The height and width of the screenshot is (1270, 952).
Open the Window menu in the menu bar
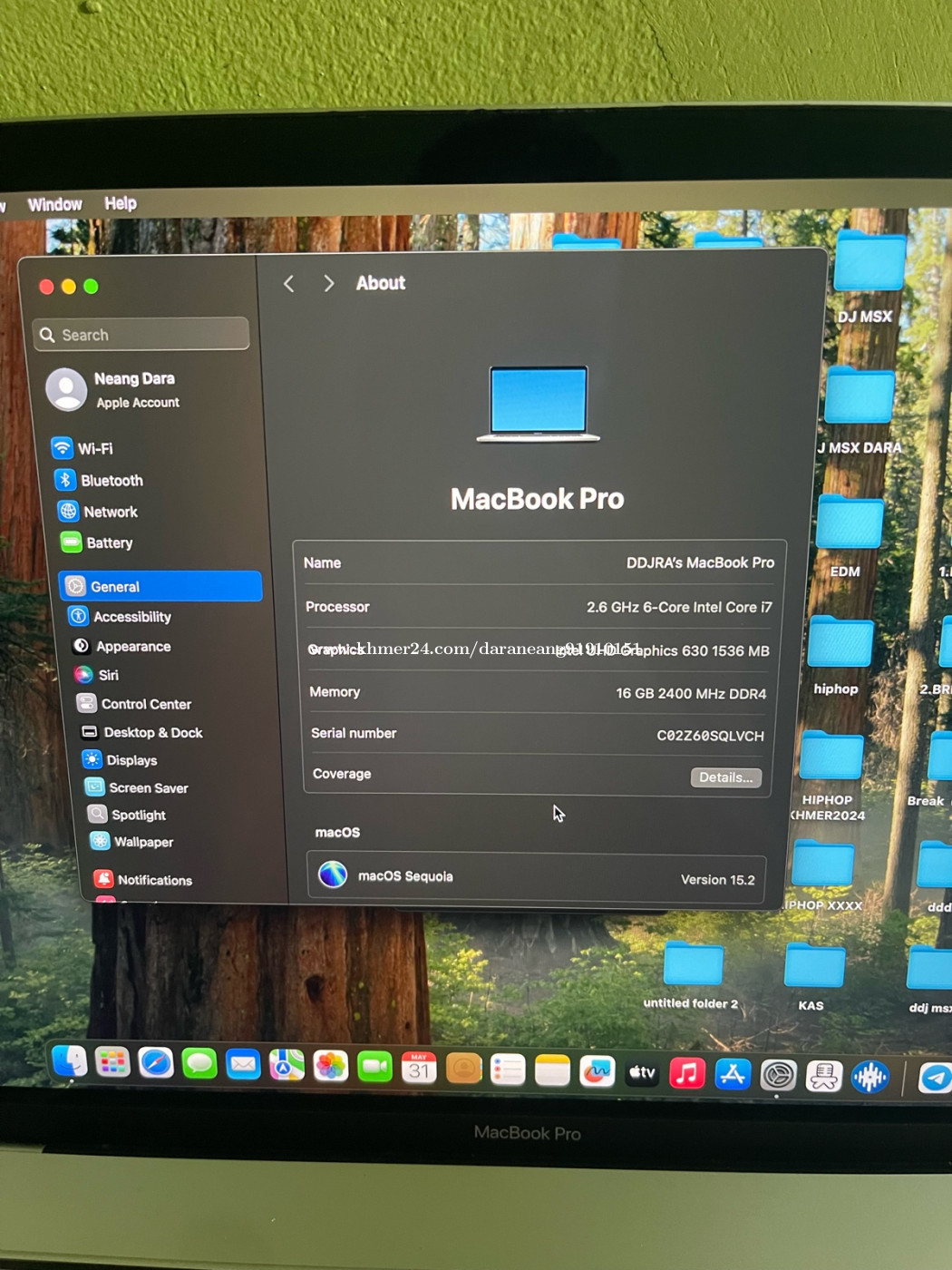click(54, 205)
